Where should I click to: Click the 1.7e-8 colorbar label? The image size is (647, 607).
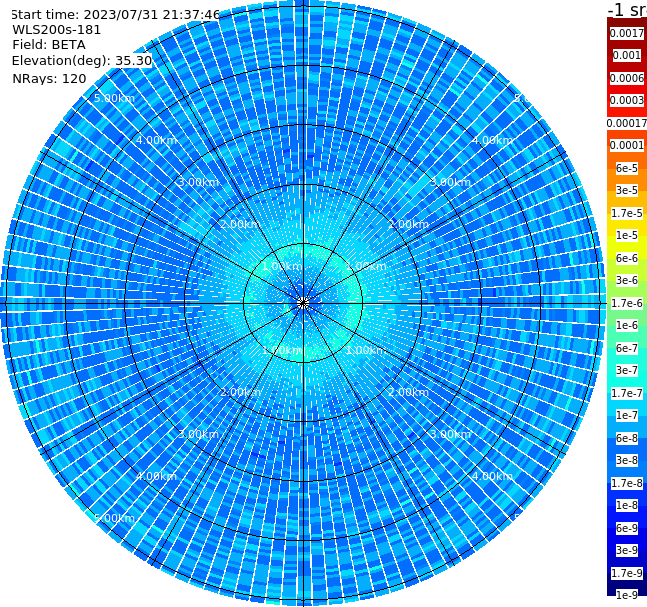[x=627, y=483]
